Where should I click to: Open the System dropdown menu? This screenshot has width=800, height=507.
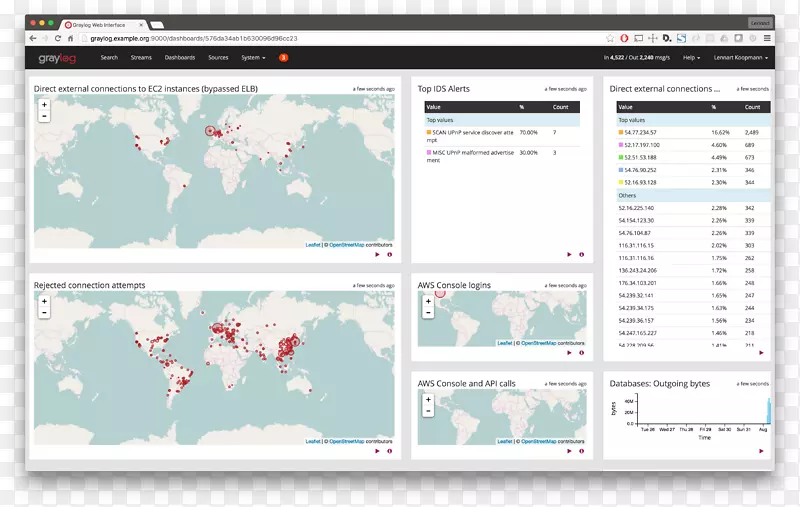[x=253, y=58]
